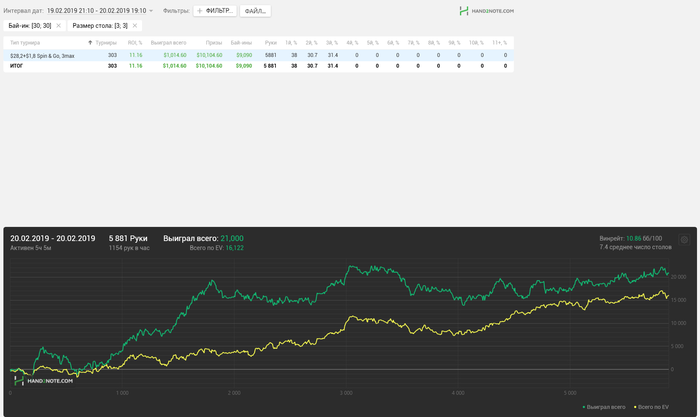
Task: Open the date range 19.02.2019 - 20.02.2019 selector
Action: point(96,11)
